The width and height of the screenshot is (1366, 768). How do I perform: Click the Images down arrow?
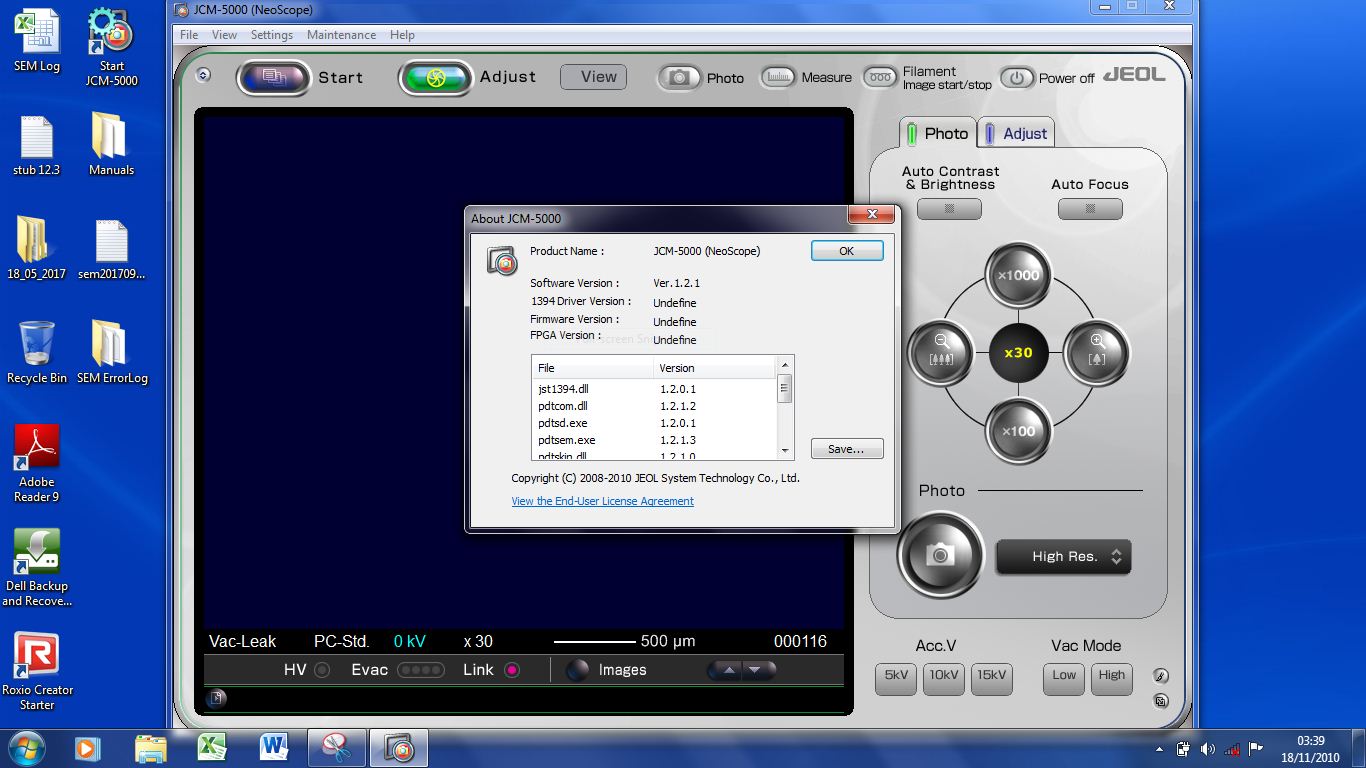[x=757, y=670]
